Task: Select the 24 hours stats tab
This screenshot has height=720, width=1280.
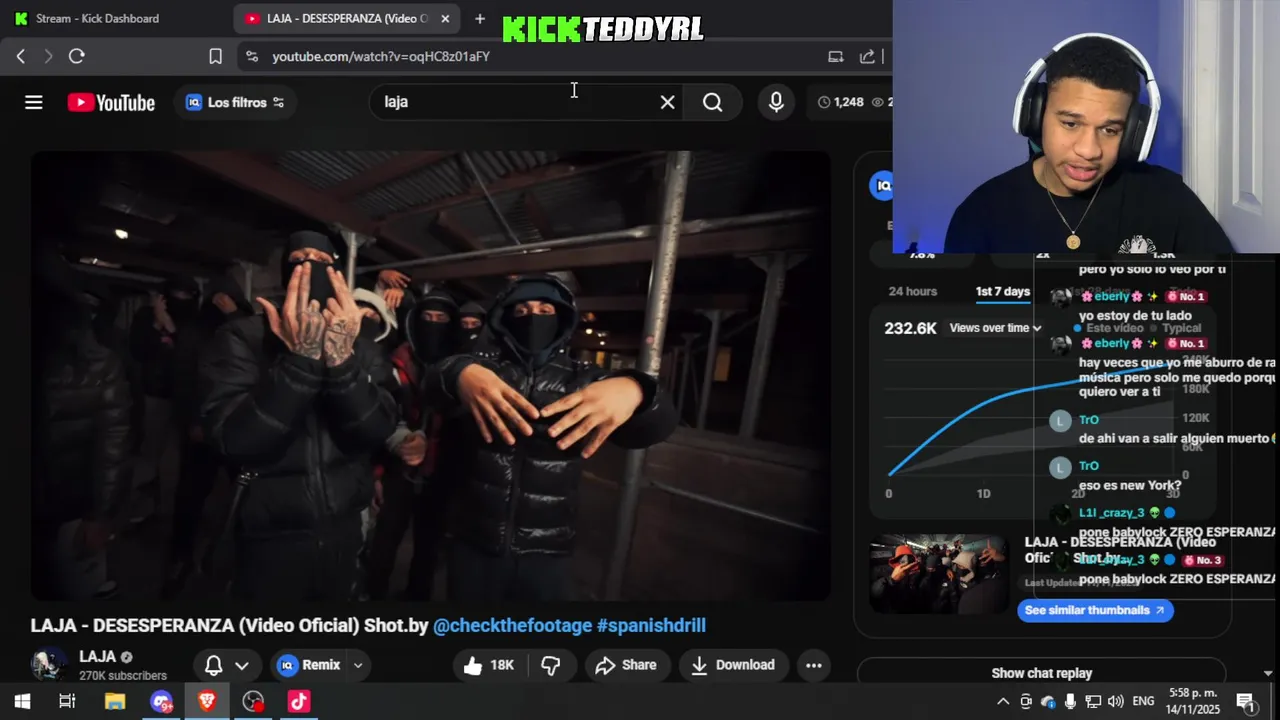Action: 913,292
